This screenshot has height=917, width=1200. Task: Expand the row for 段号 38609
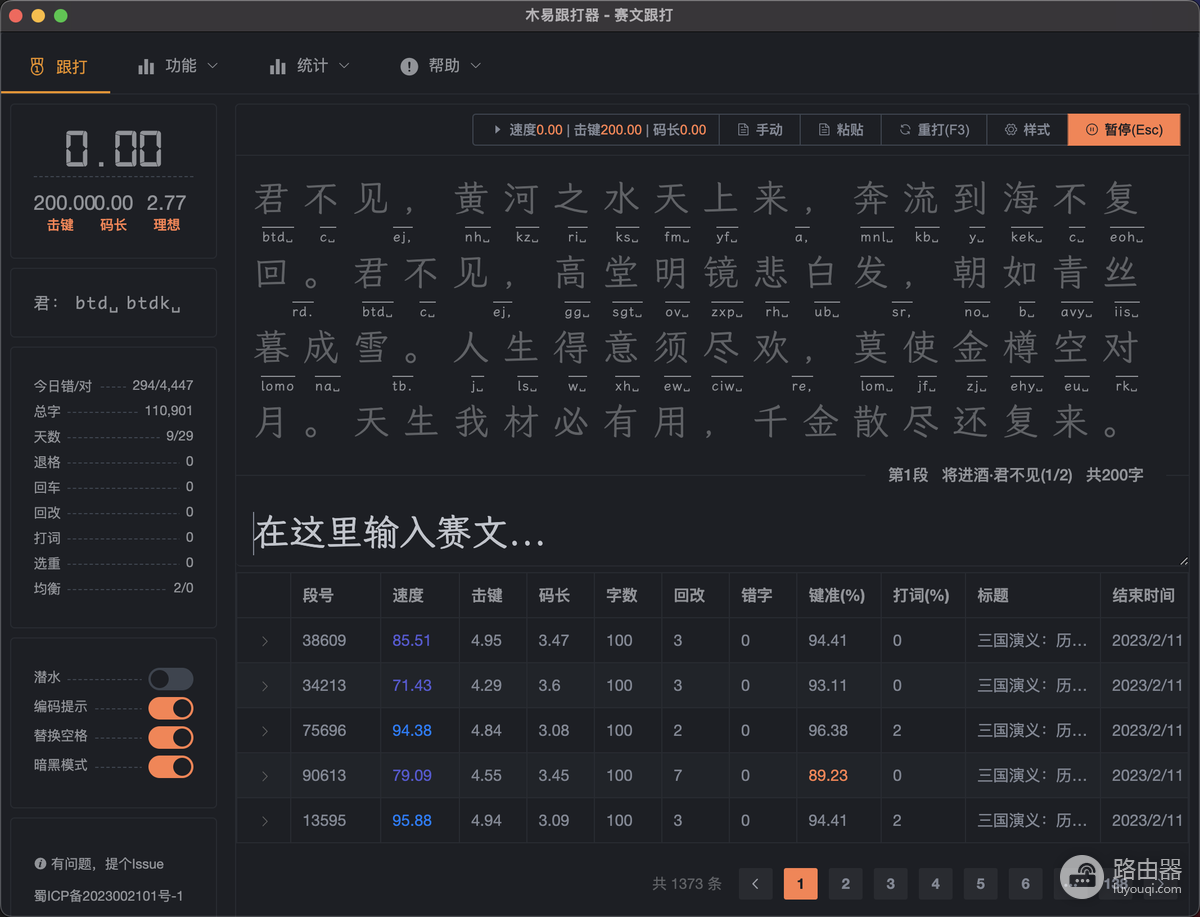pos(265,641)
